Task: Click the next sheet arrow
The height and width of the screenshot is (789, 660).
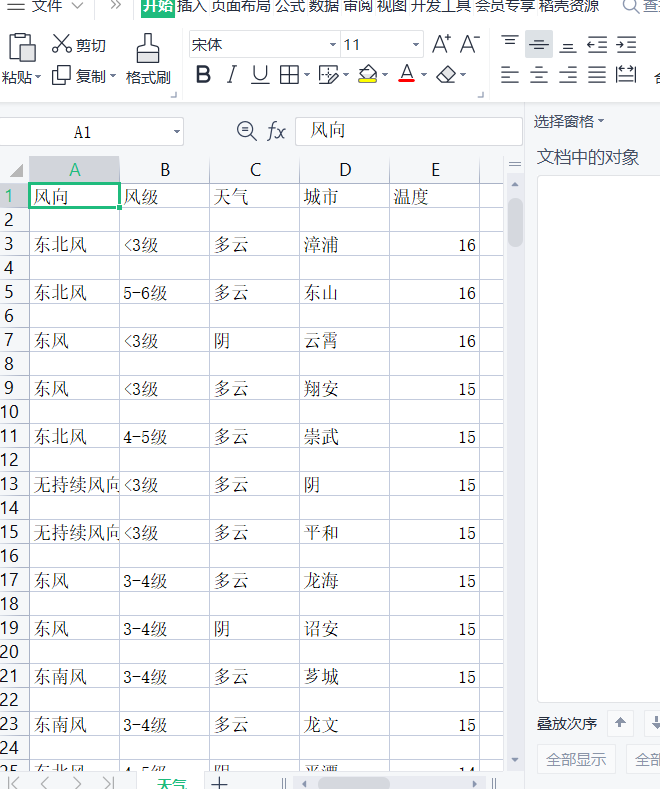Action: 77,782
